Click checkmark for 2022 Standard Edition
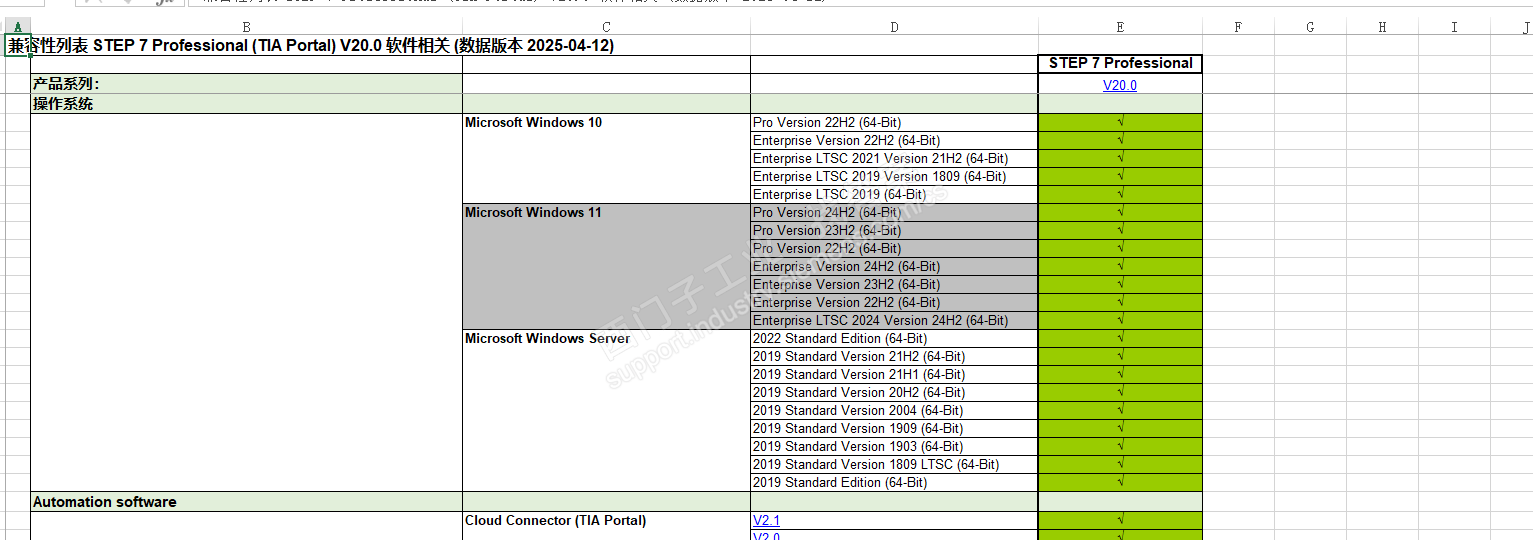 [x=1120, y=339]
